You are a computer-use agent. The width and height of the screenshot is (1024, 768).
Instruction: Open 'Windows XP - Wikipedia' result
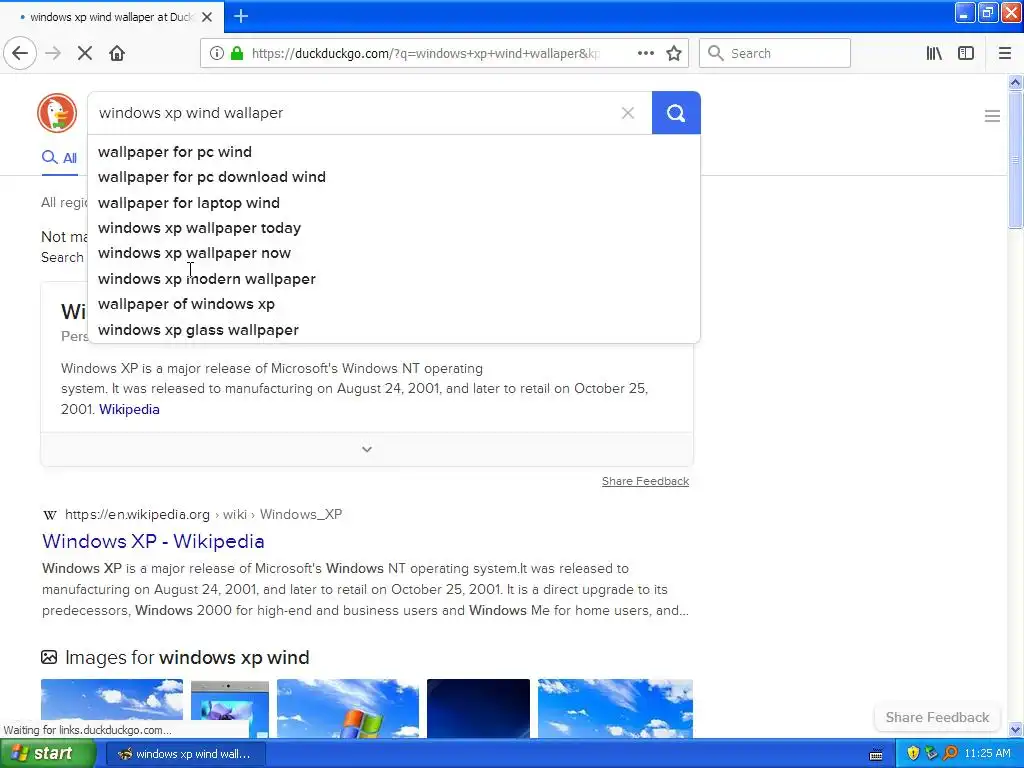coord(153,541)
